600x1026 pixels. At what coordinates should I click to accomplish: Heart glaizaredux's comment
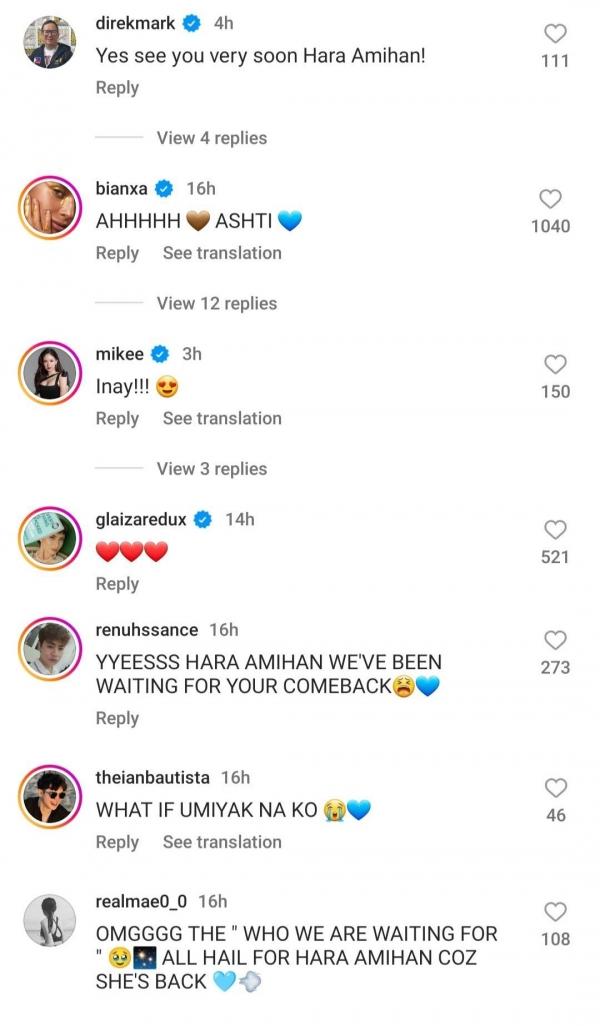tap(554, 529)
